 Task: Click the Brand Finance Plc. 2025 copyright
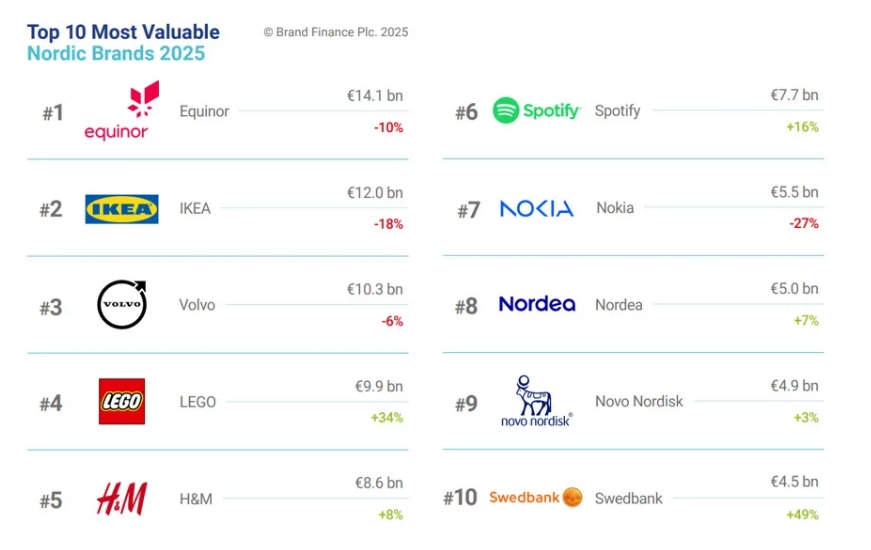tap(336, 32)
